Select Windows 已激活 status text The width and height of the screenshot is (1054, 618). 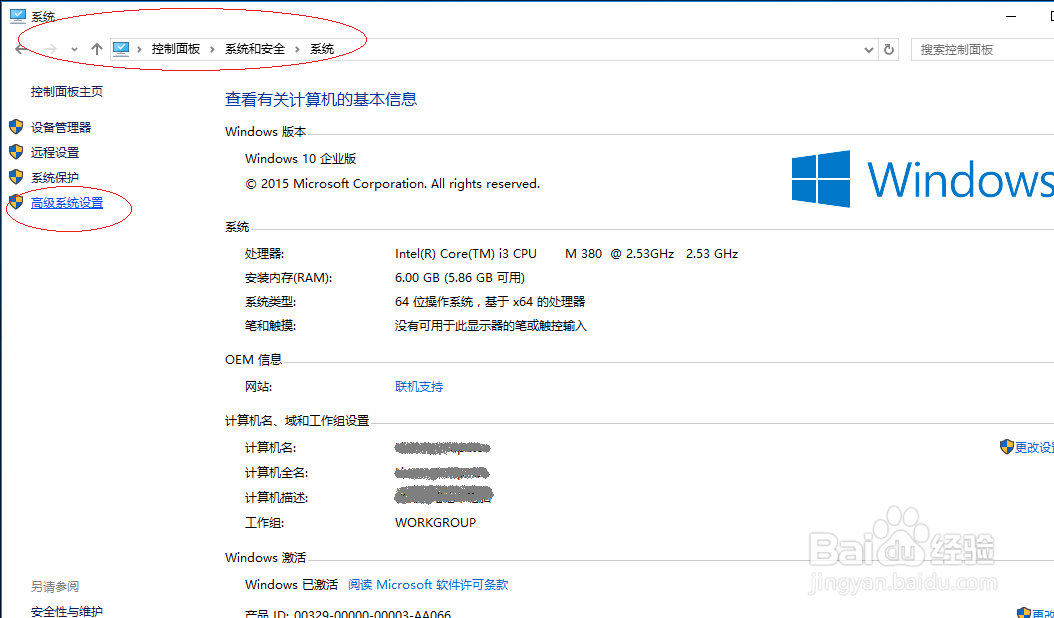(x=291, y=584)
